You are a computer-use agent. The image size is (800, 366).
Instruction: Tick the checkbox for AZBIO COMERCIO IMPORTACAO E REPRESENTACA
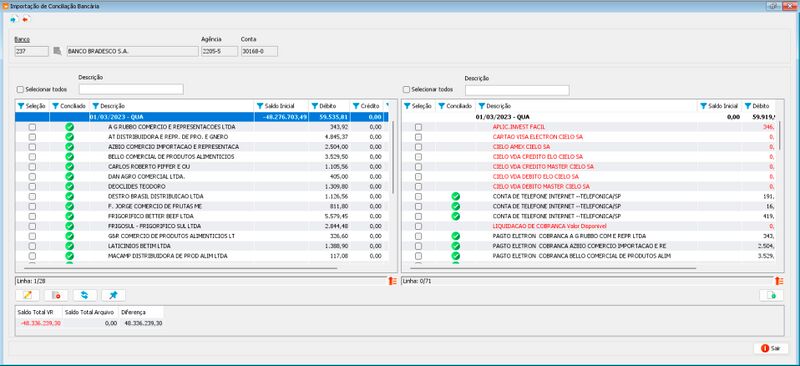pyautogui.click(x=32, y=147)
